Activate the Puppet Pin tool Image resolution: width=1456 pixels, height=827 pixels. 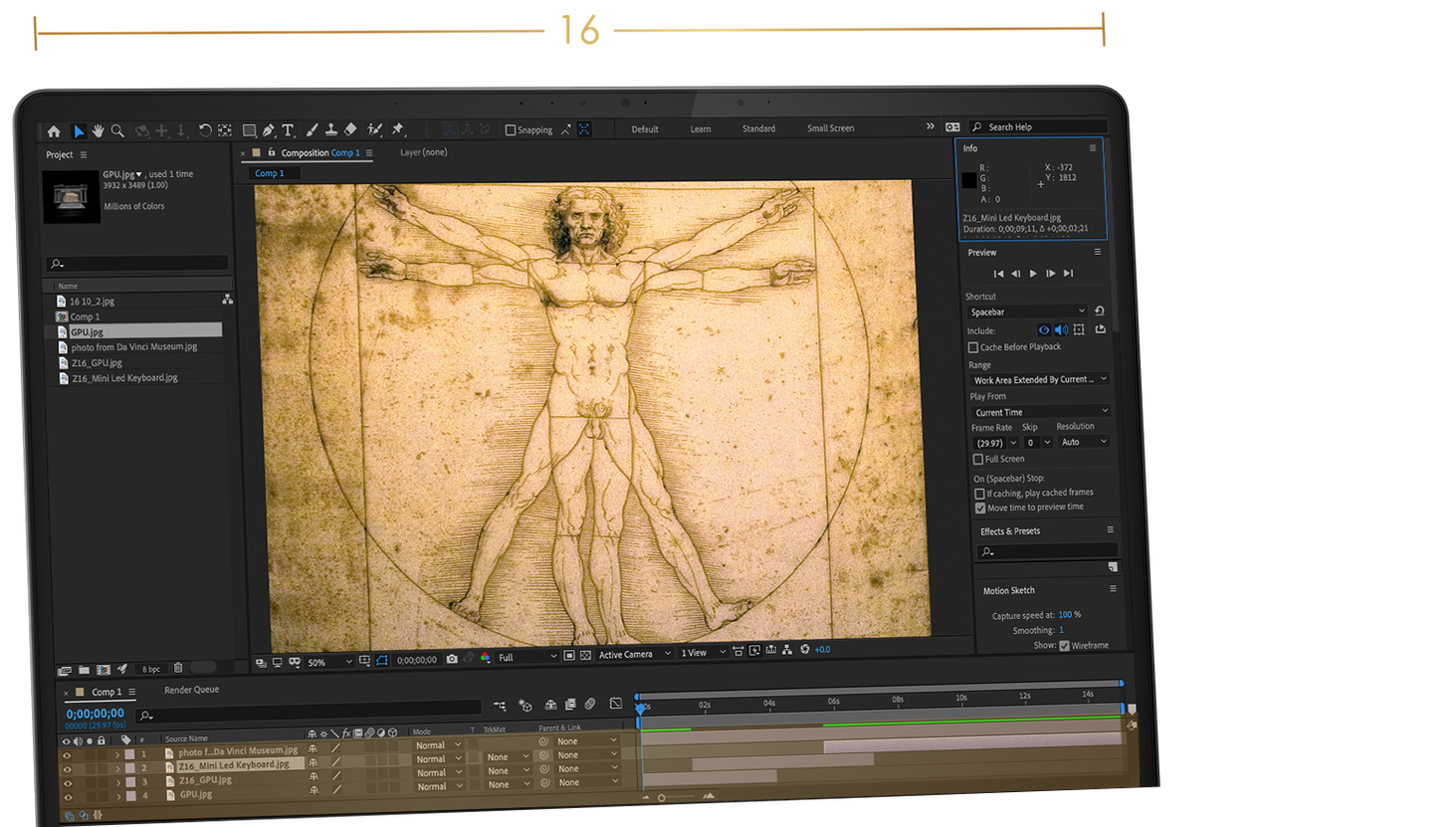(398, 129)
